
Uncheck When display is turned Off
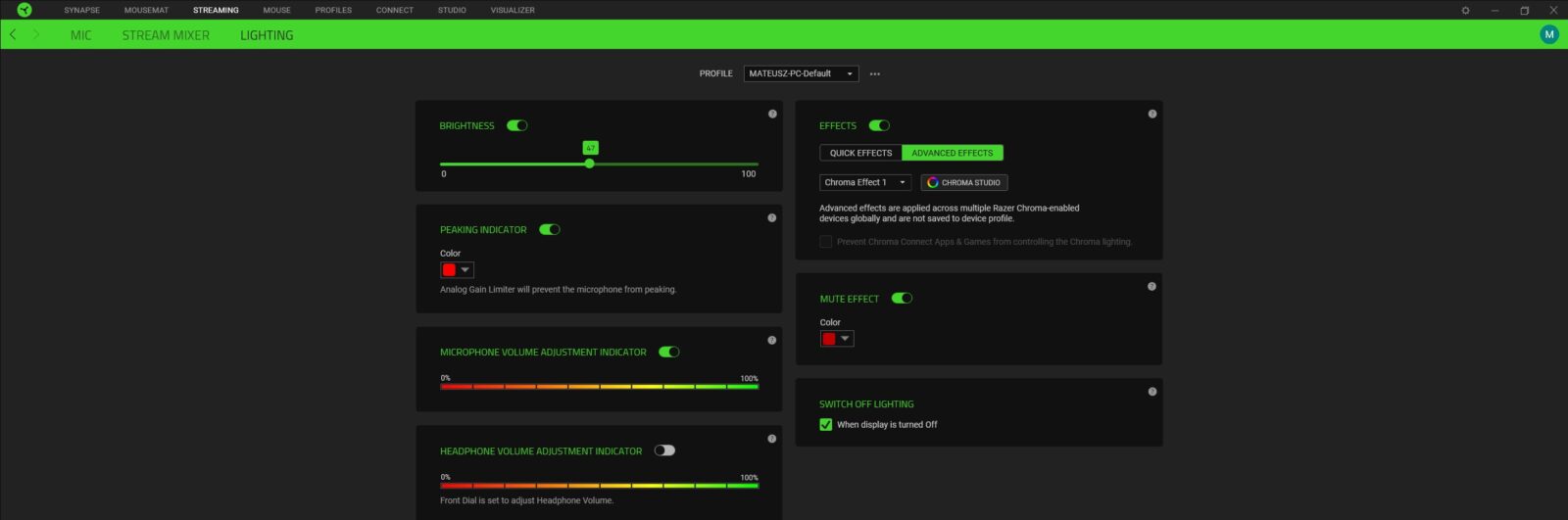click(826, 425)
